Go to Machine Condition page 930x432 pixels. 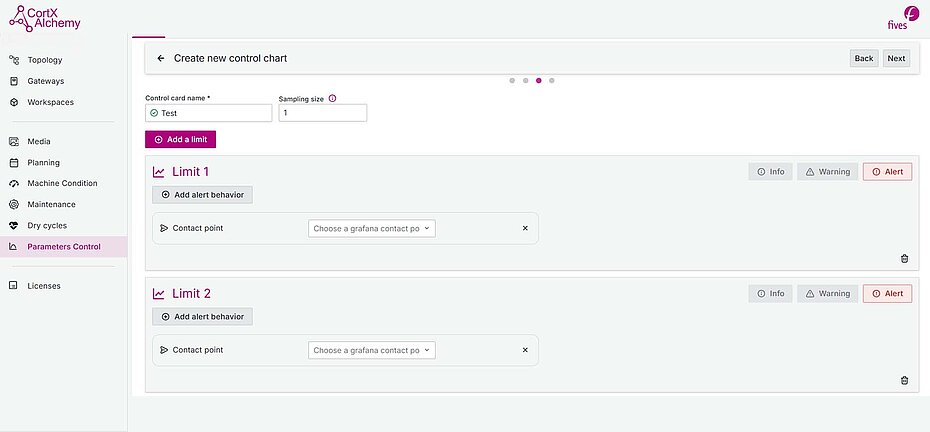(x=62, y=183)
